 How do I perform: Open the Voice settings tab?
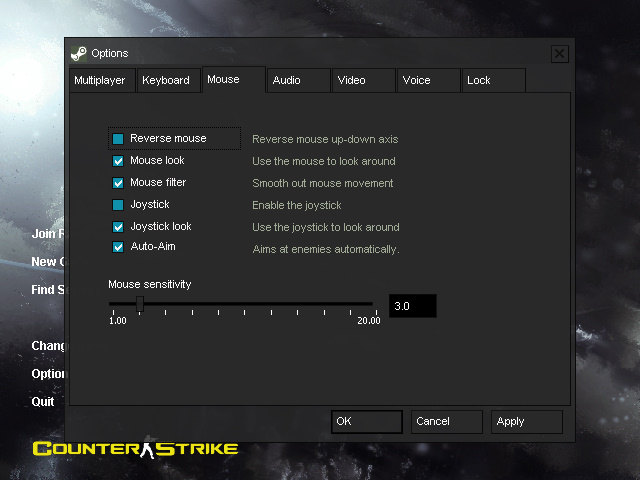point(428,81)
